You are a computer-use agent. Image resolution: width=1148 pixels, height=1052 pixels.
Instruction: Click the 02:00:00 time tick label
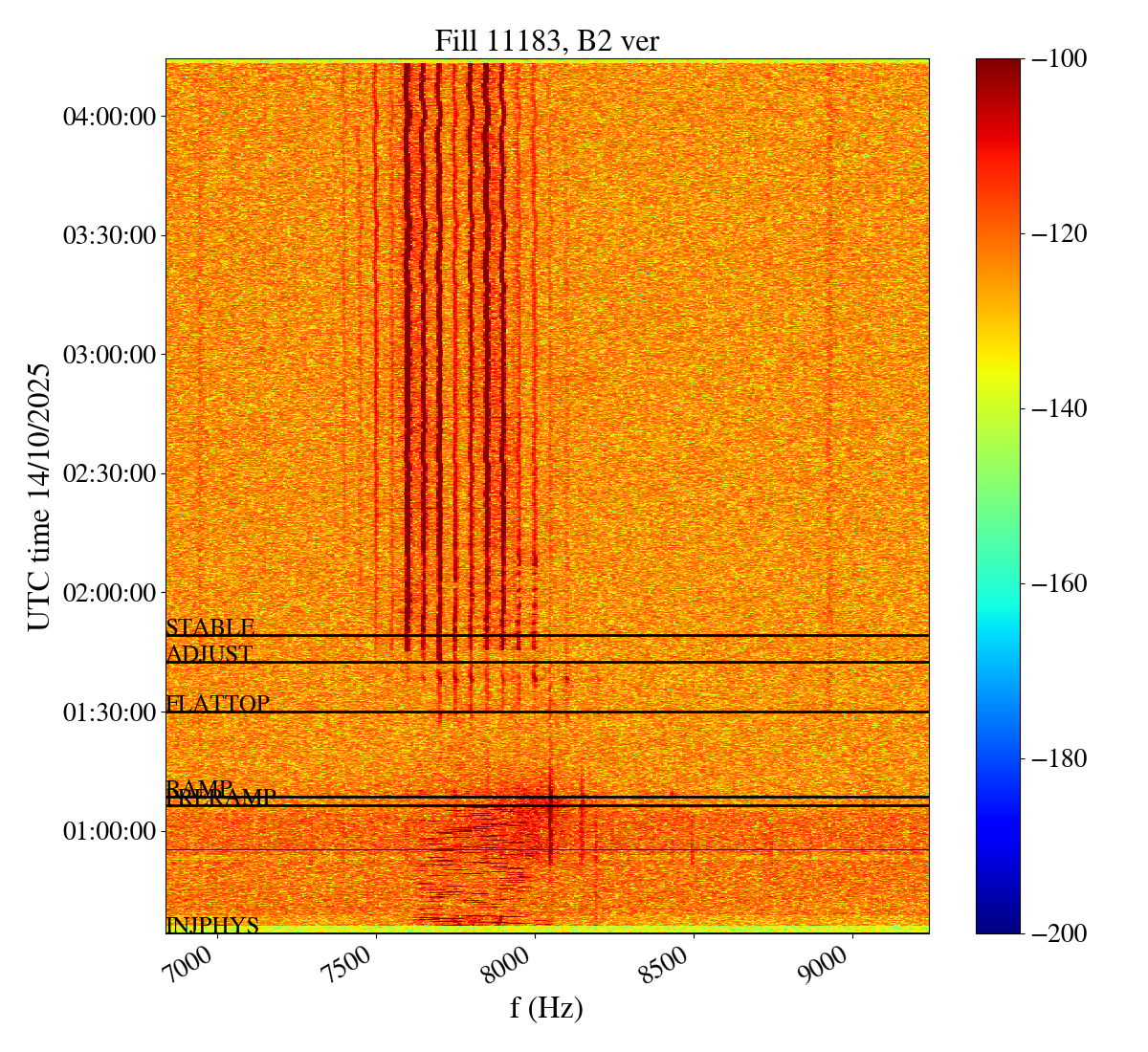tap(109, 593)
